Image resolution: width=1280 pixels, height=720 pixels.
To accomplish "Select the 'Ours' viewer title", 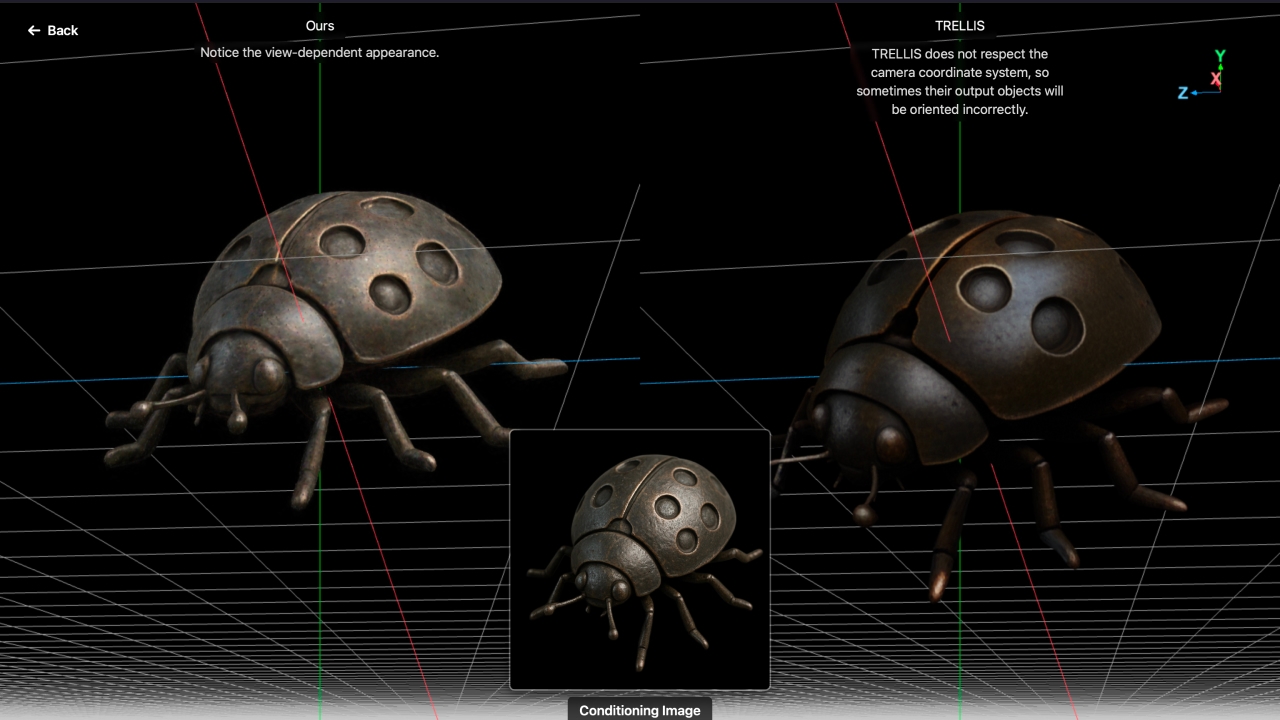I will pyautogui.click(x=320, y=25).
